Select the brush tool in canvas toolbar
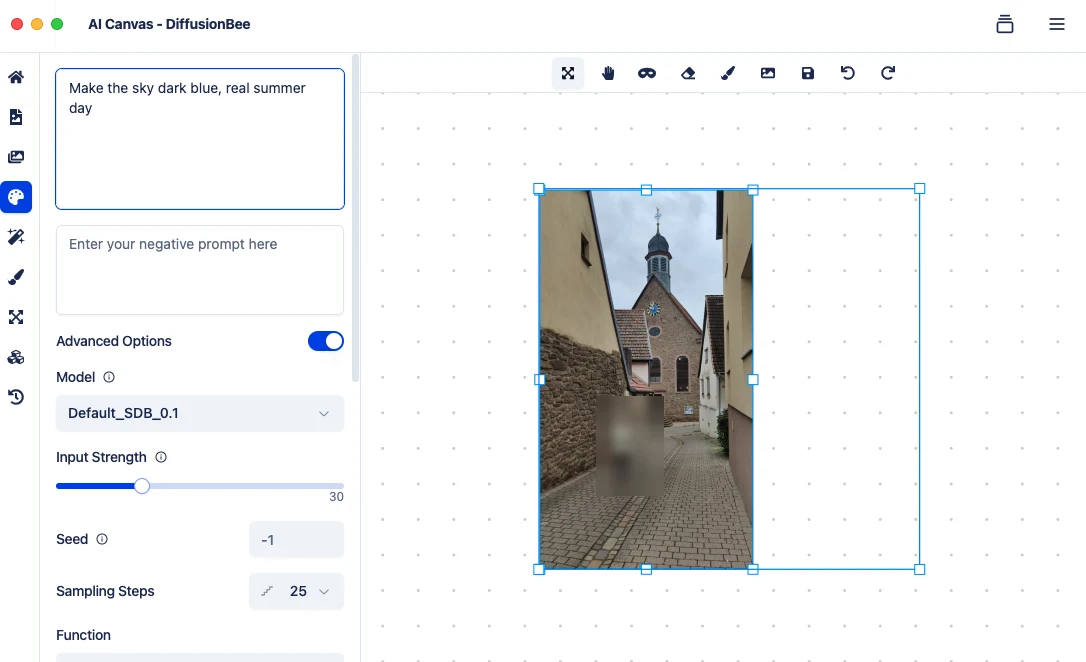 coord(728,73)
